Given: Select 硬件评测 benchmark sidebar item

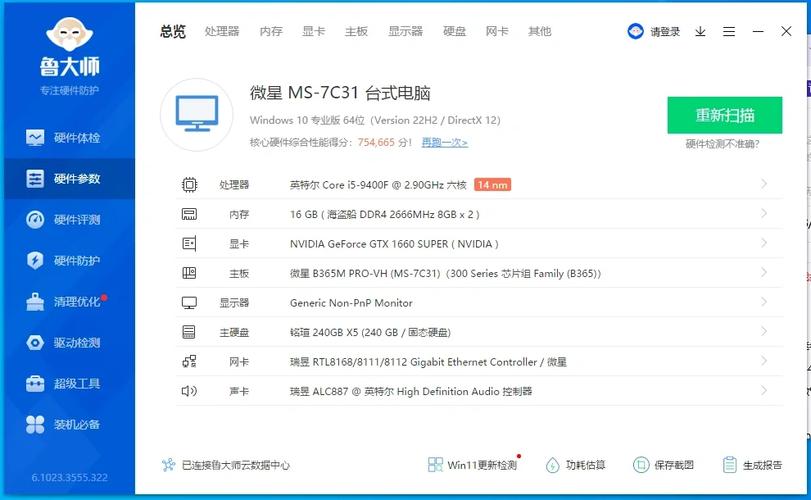Looking at the screenshot, I should (x=67, y=220).
